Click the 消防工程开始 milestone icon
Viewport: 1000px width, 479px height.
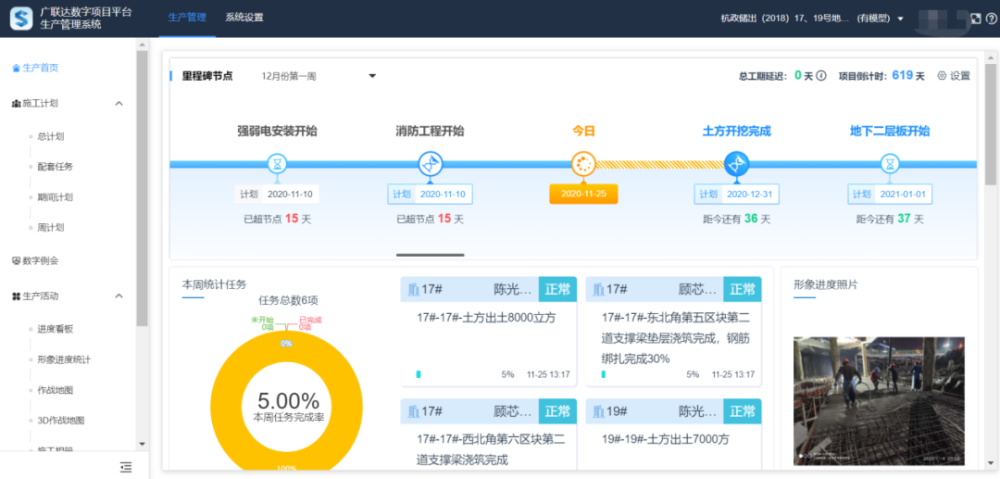[x=430, y=164]
